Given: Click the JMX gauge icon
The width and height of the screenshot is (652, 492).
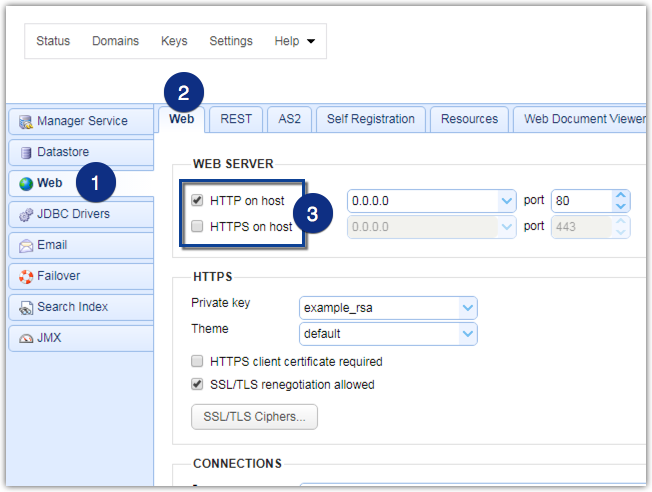Looking at the screenshot, I should point(26,338).
